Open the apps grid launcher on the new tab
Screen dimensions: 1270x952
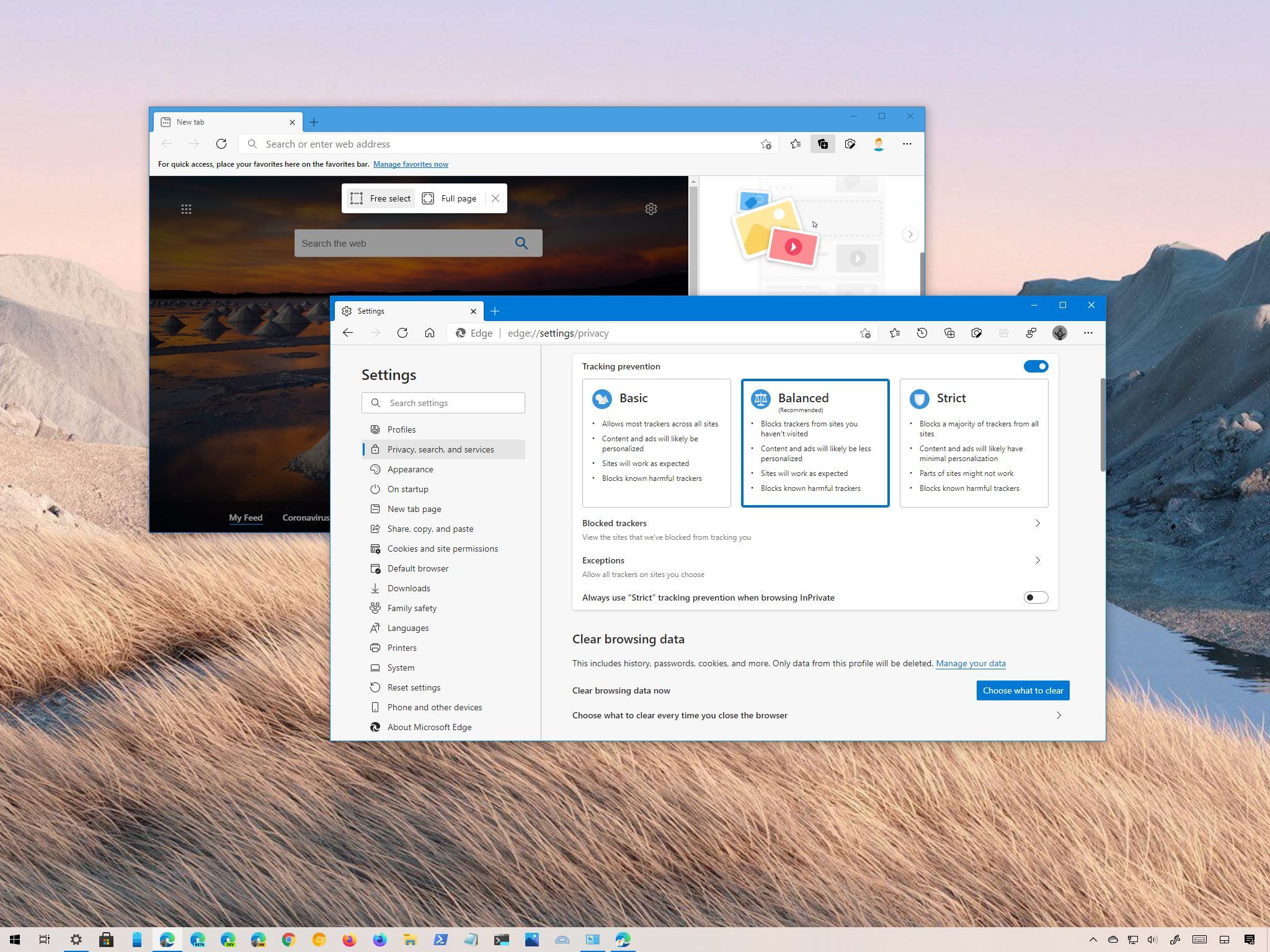(x=186, y=209)
